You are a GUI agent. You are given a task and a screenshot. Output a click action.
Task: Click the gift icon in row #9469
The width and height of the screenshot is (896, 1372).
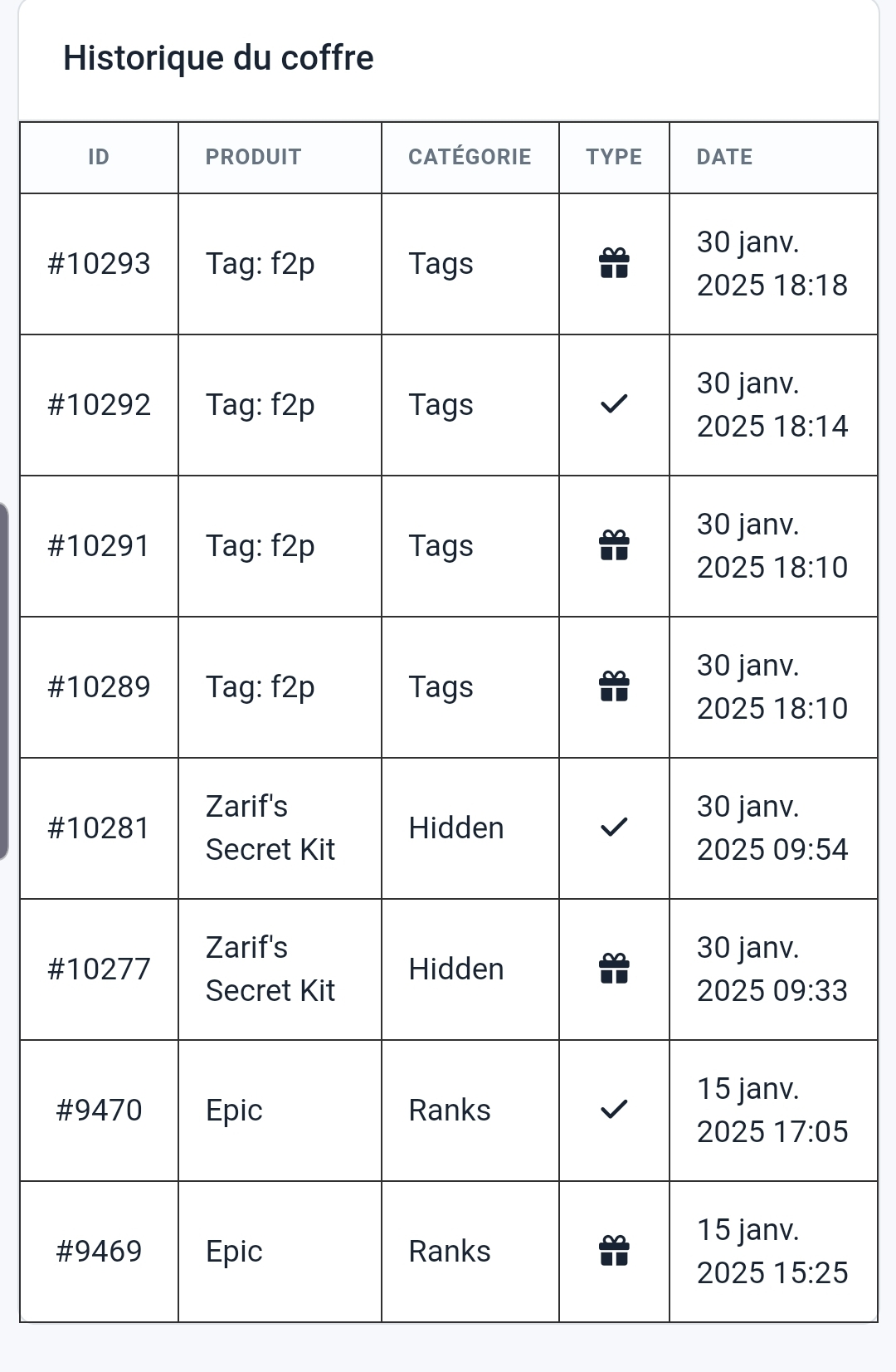coord(614,1251)
